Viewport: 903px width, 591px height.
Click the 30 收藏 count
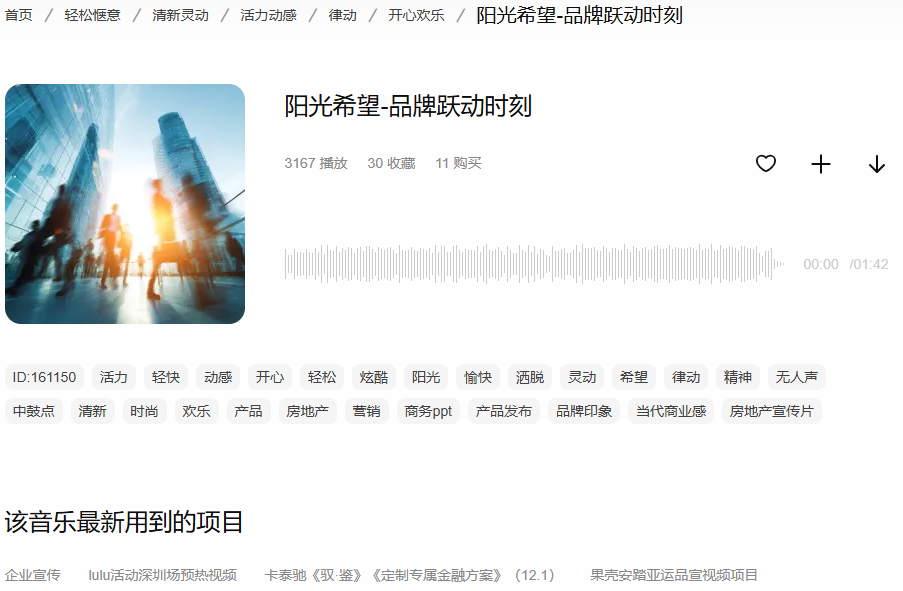(392, 164)
